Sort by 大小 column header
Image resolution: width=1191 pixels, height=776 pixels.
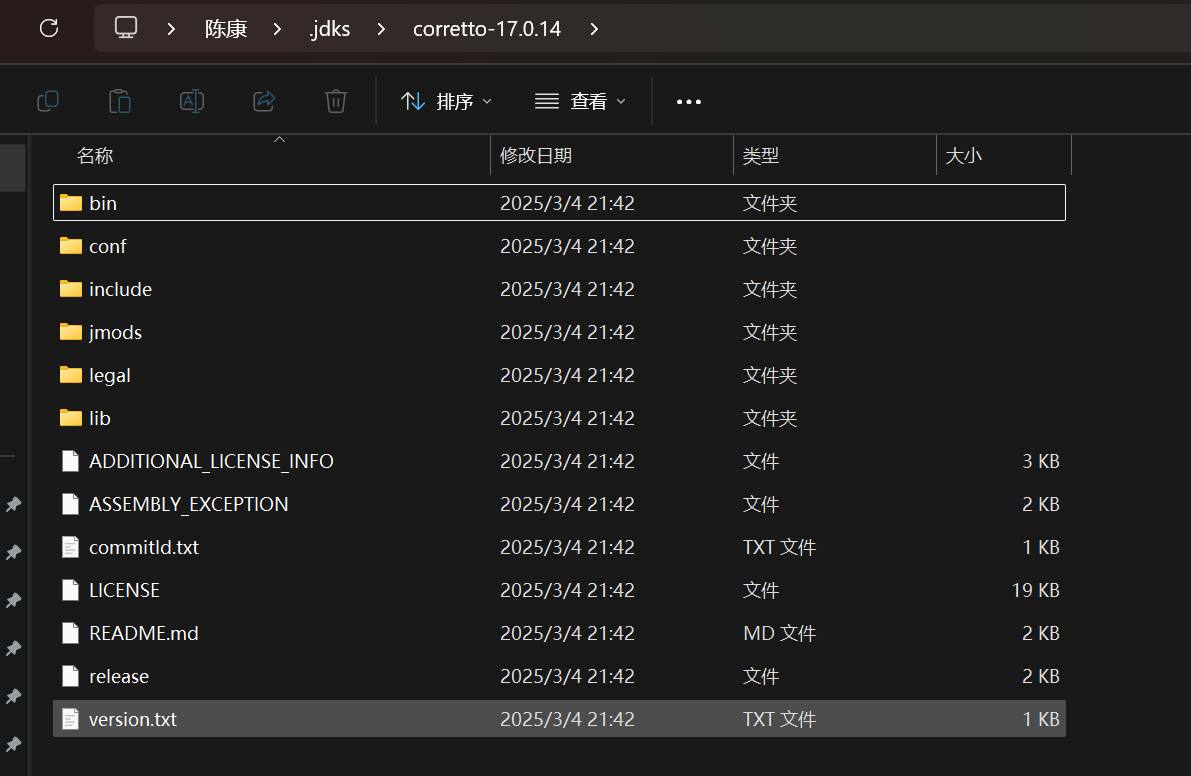point(963,156)
